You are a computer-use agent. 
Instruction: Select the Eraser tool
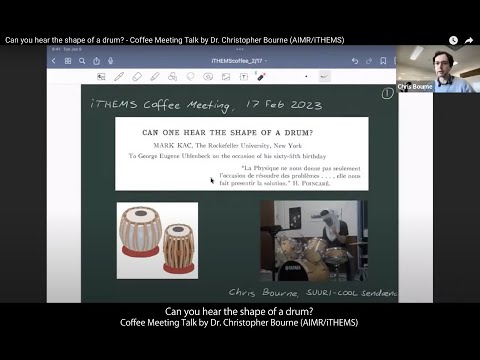coord(137,77)
